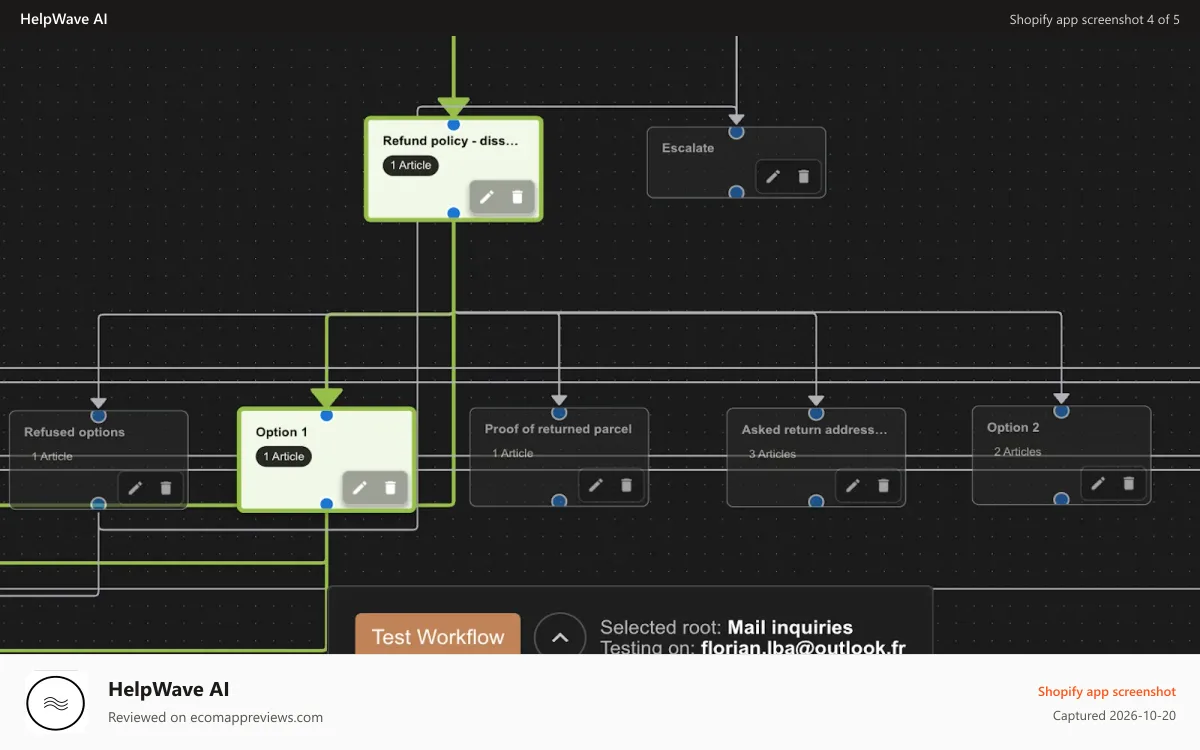The width and height of the screenshot is (1200, 750).
Task: Delete the Proof of returned parcel node
Action: point(626,485)
